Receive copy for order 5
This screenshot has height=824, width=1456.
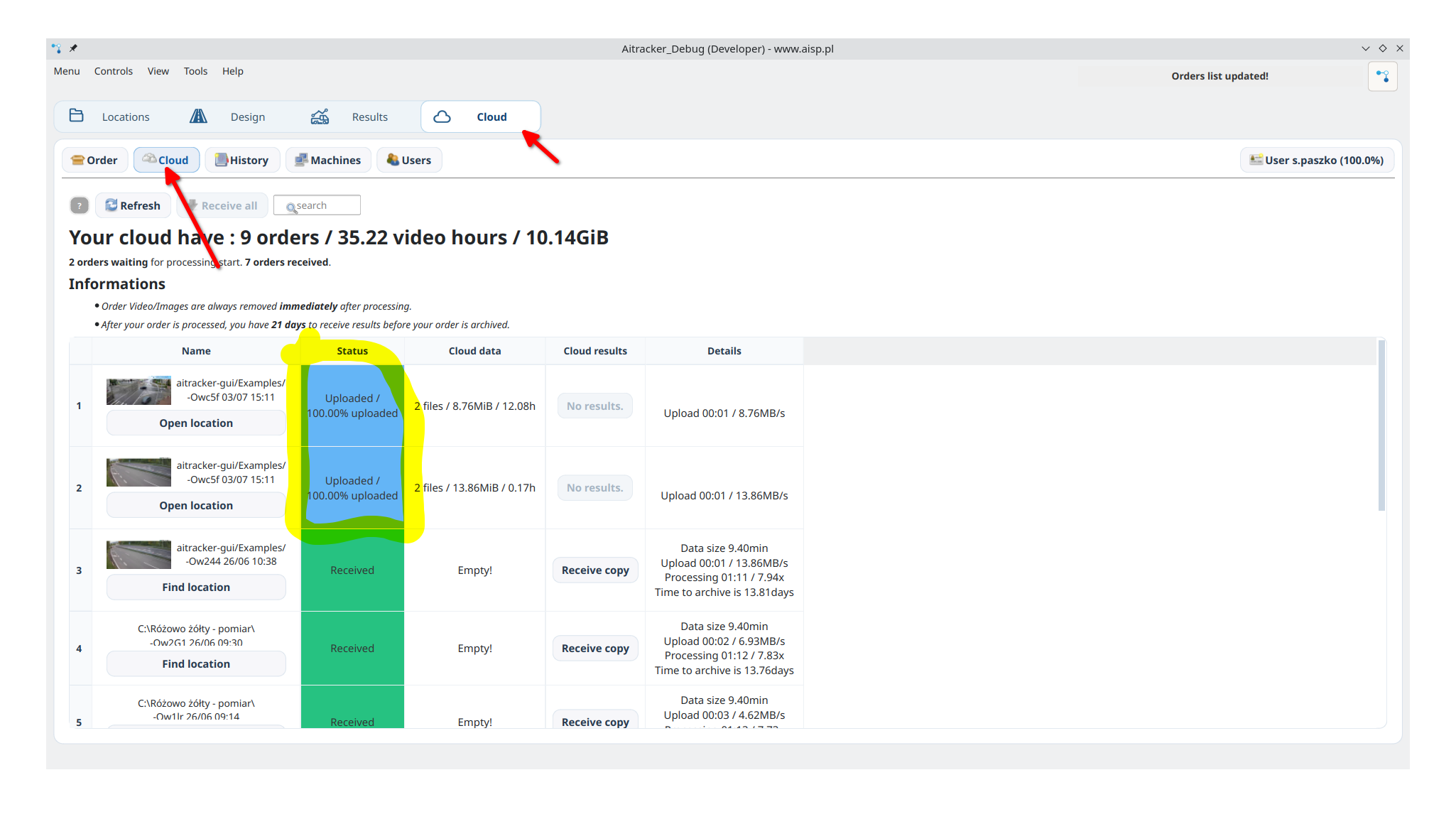tap(595, 719)
